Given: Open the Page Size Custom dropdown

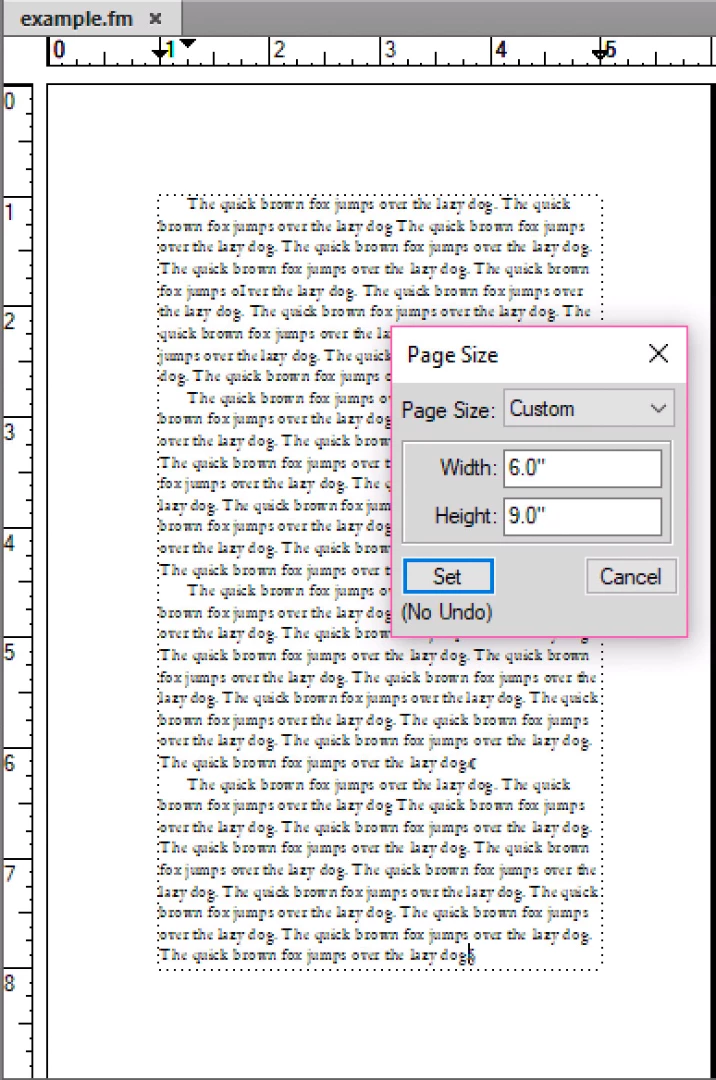Looking at the screenshot, I should 589,408.
